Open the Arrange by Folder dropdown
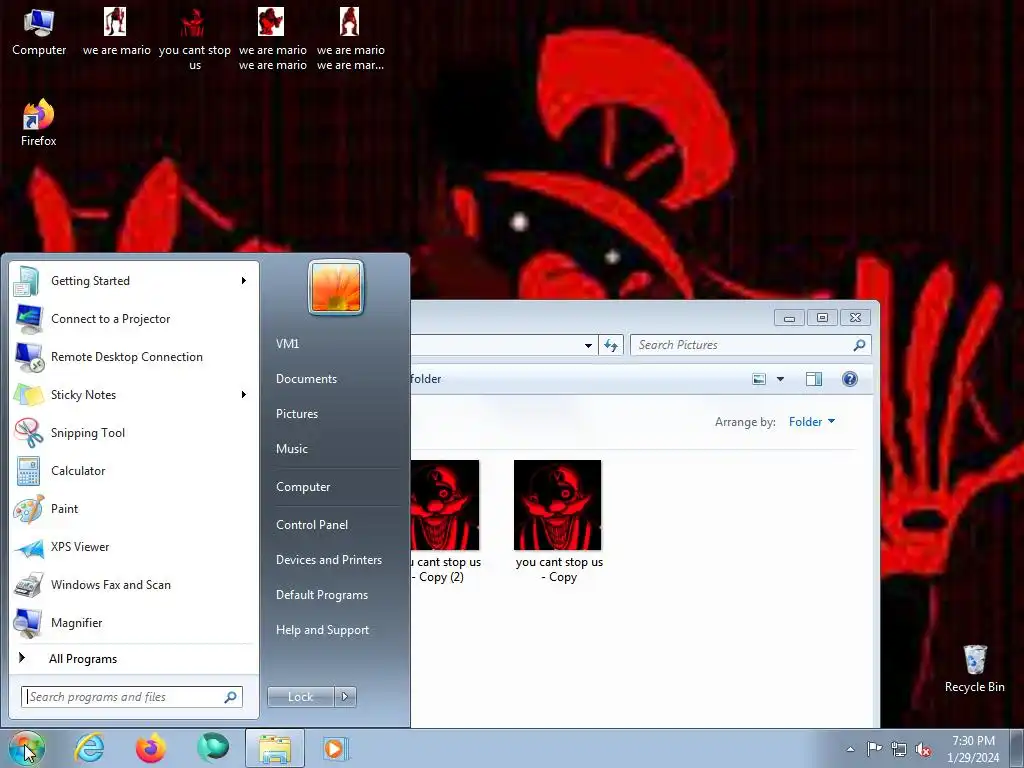Screen dimensions: 1024x768 coord(812,422)
